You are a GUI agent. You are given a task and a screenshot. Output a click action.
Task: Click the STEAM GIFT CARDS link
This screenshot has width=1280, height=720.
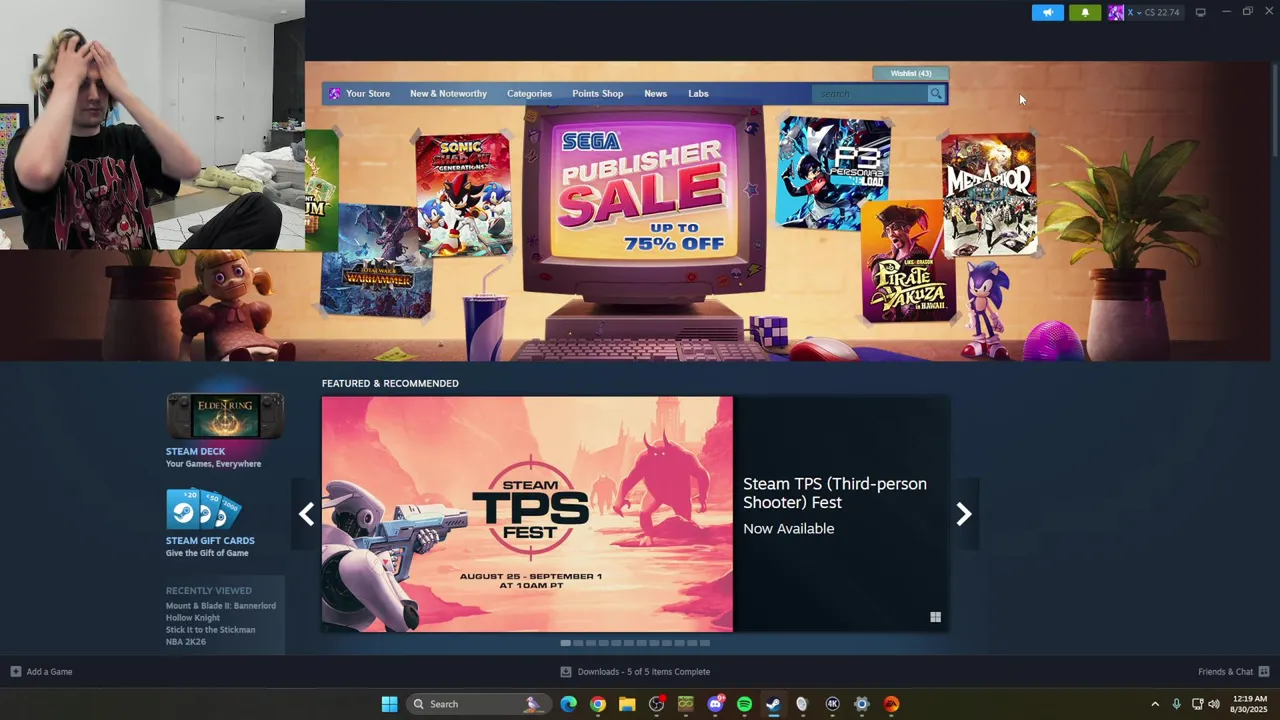pyautogui.click(x=210, y=541)
